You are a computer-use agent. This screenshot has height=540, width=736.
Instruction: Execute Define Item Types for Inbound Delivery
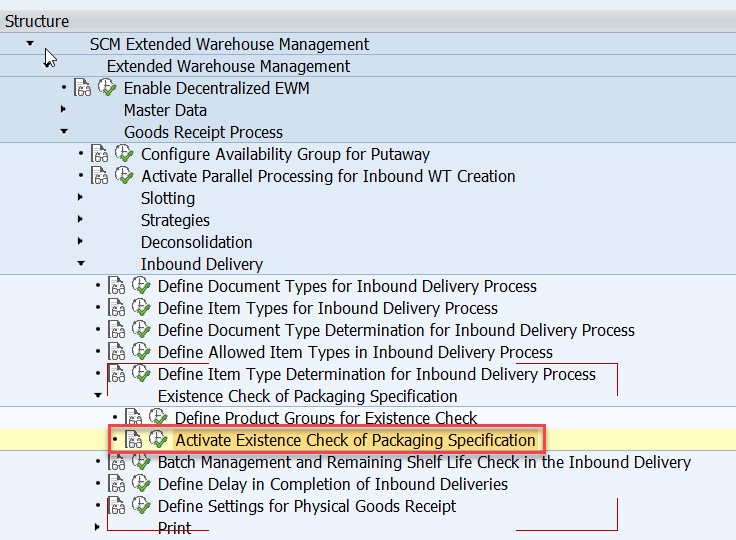coord(141,308)
